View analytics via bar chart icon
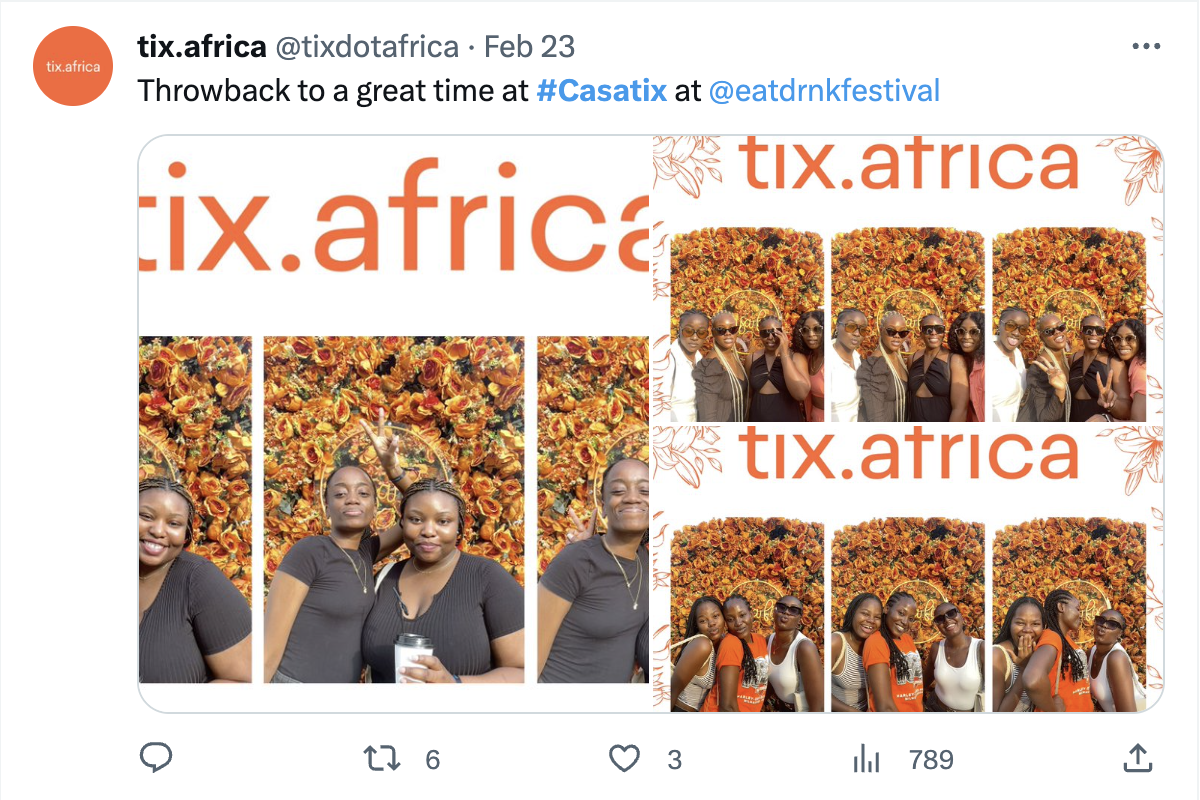This screenshot has width=1200, height=800. pyautogui.click(x=866, y=759)
